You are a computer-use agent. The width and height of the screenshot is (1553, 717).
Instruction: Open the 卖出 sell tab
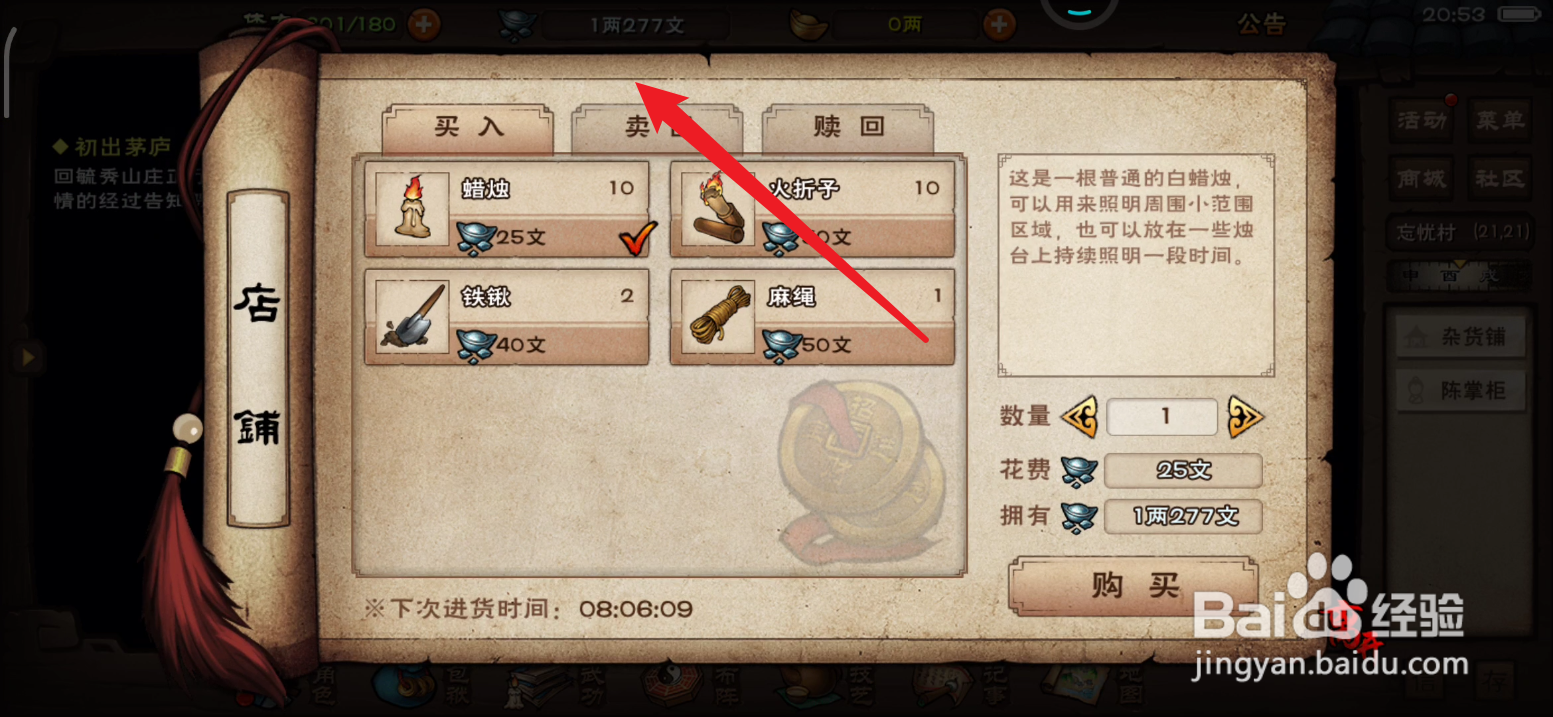(x=657, y=127)
